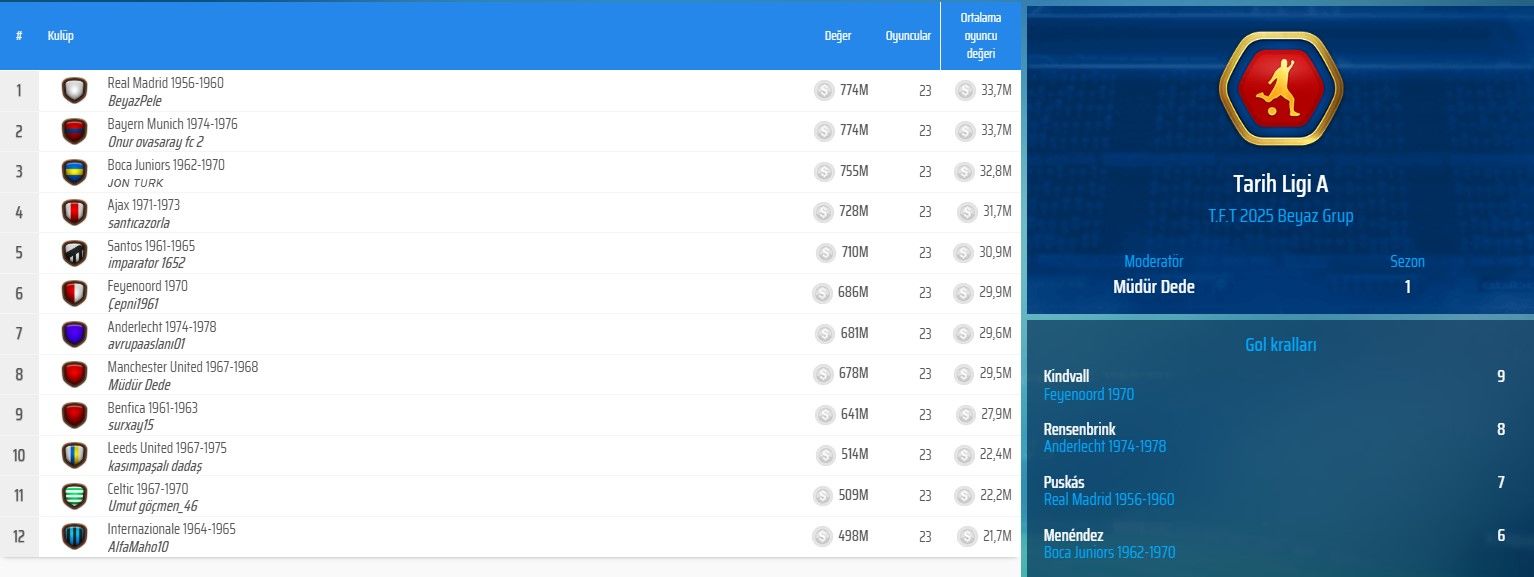The height and width of the screenshot is (577, 1534).
Task: Open Manchester United 1967-1968 club name
Action: (182, 367)
